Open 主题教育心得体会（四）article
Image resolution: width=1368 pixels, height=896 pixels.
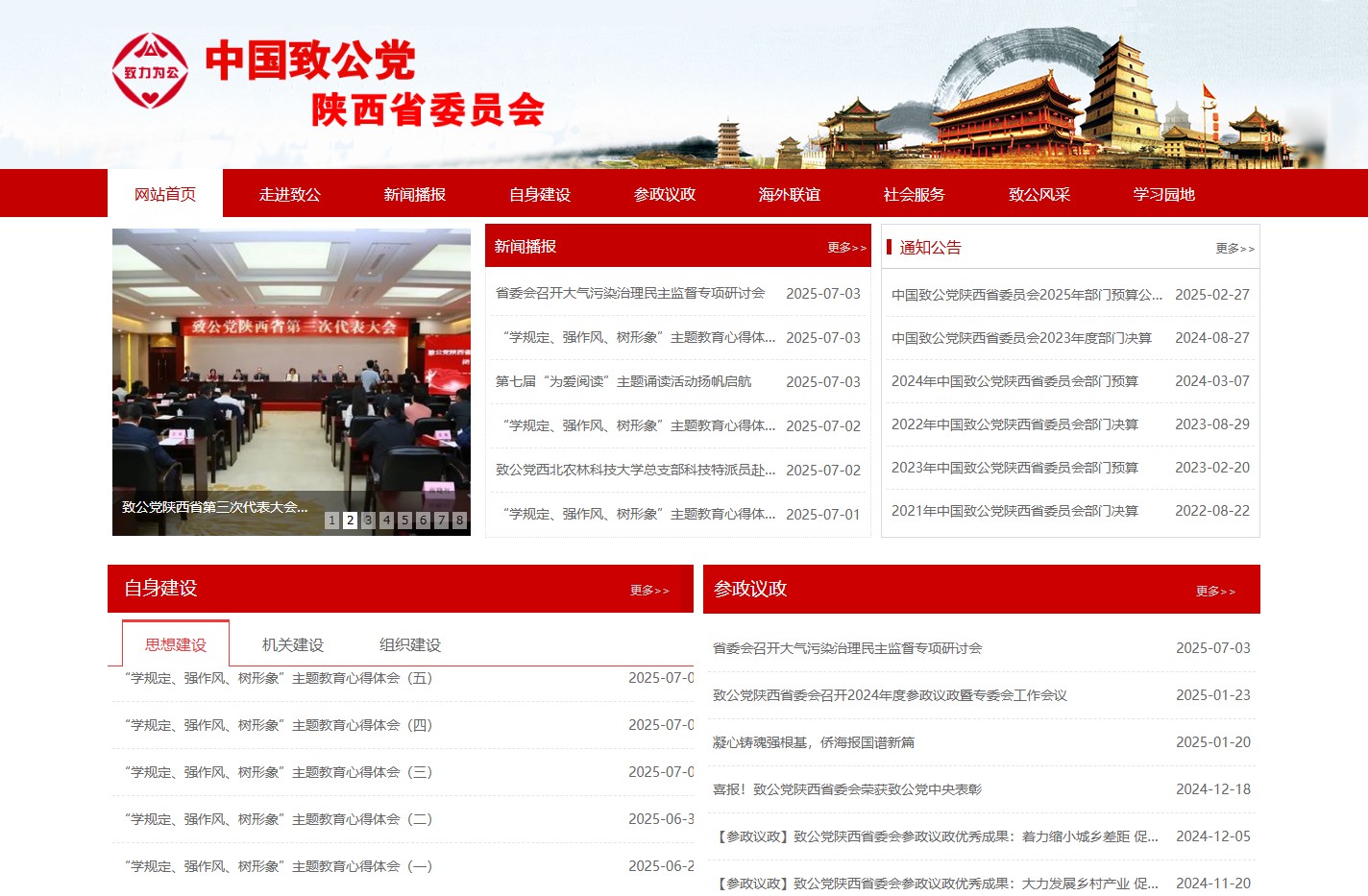(279, 725)
